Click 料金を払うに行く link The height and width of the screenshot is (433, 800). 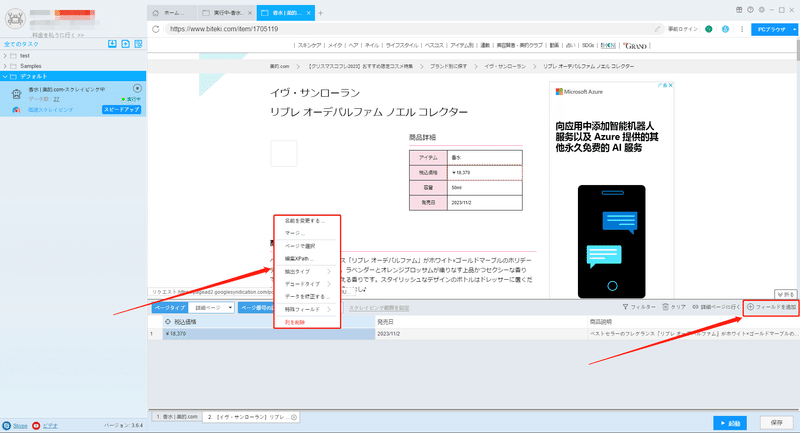tap(58, 35)
